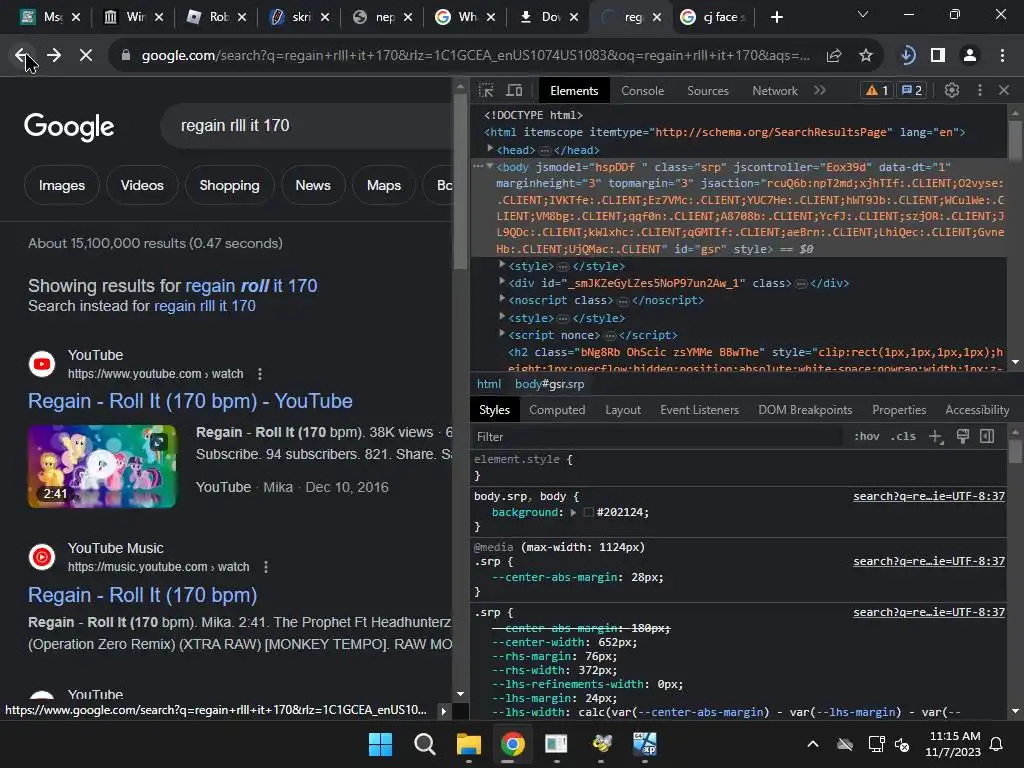Open the DOM Breakpoints tab

[x=805, y=409]
